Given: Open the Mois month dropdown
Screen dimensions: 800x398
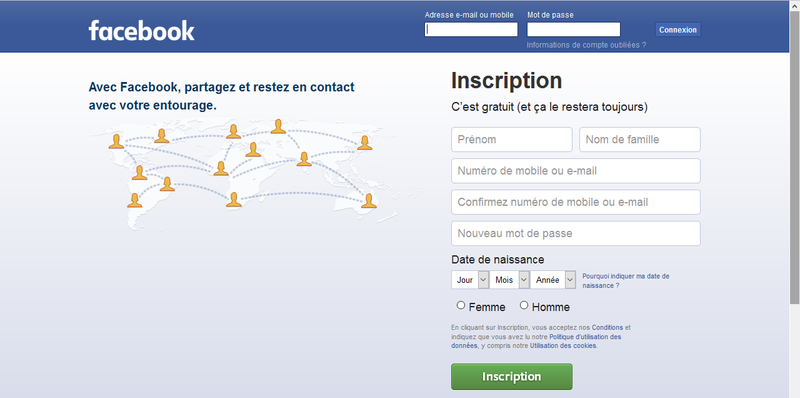Looking at the screenshot, I should pos(509,280).
